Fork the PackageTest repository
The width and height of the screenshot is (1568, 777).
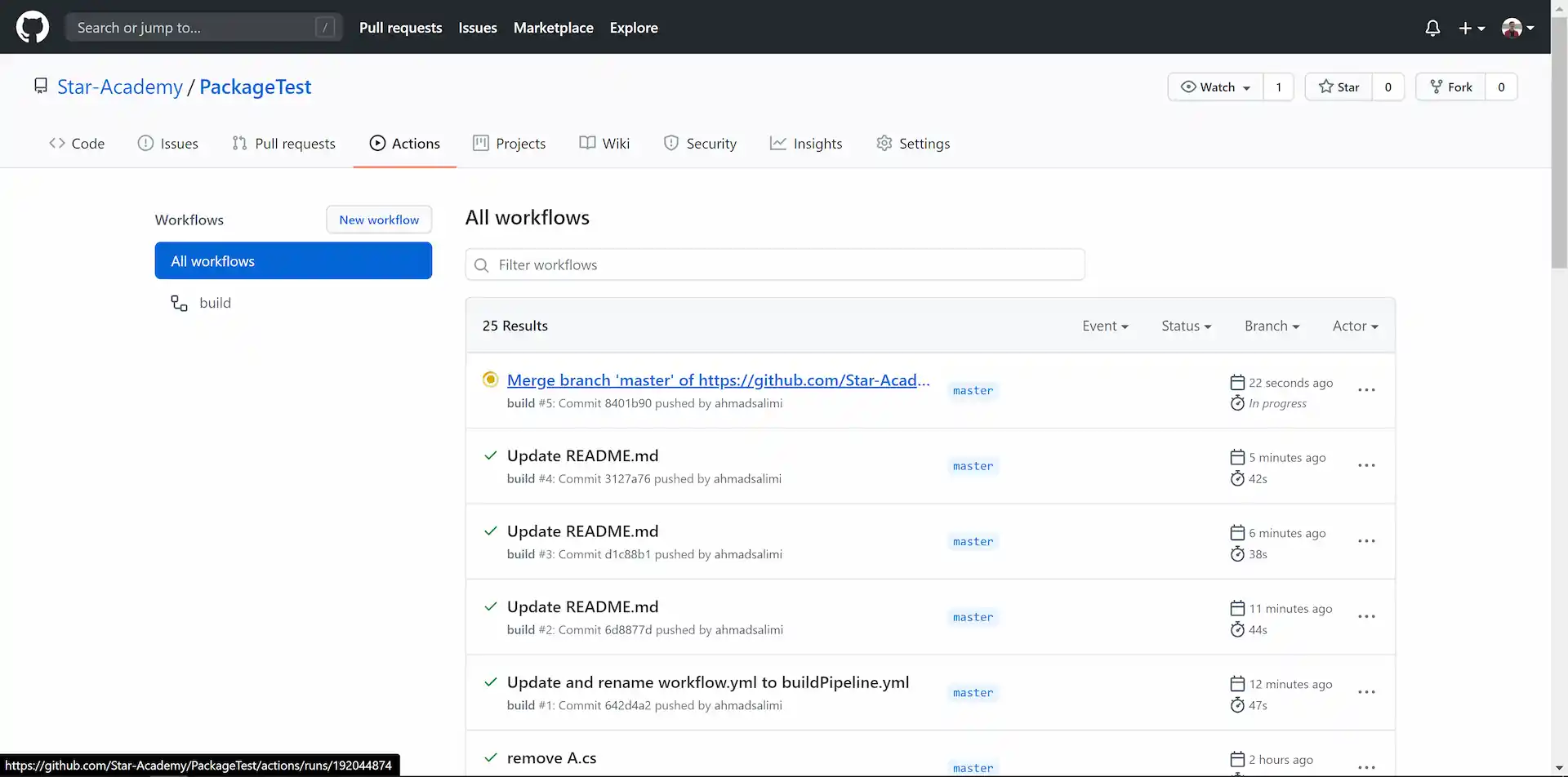[x=1450, y=87]
